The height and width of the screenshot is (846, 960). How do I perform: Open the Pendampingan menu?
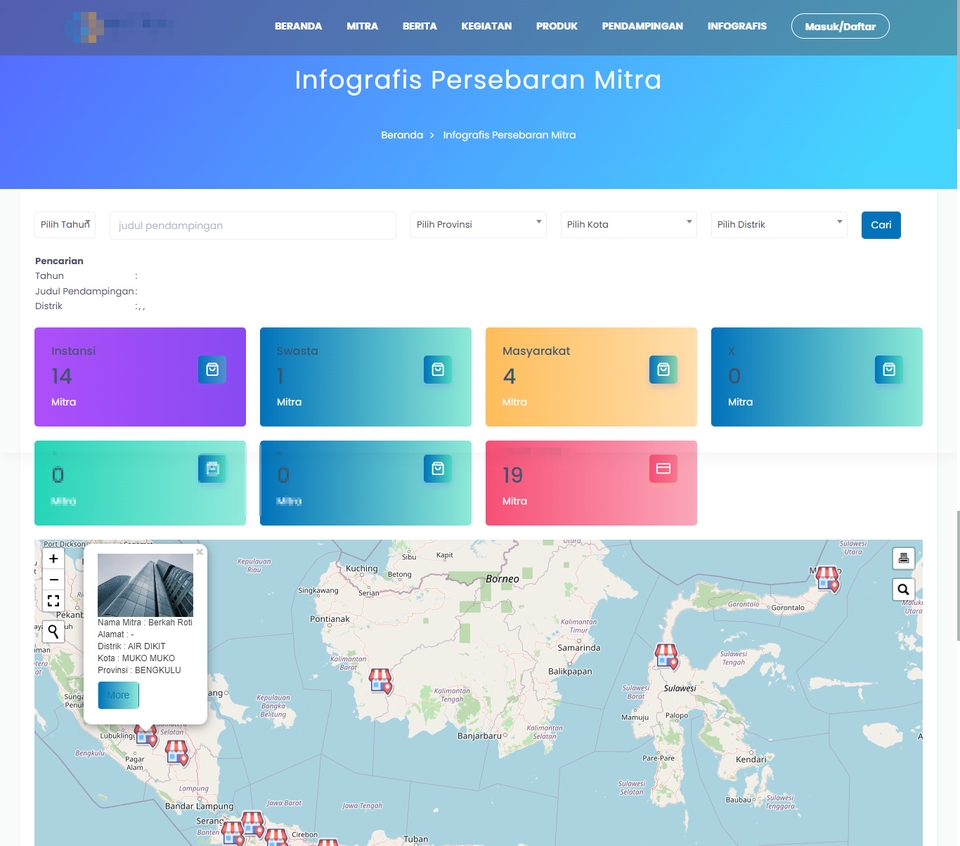point(642,26)
